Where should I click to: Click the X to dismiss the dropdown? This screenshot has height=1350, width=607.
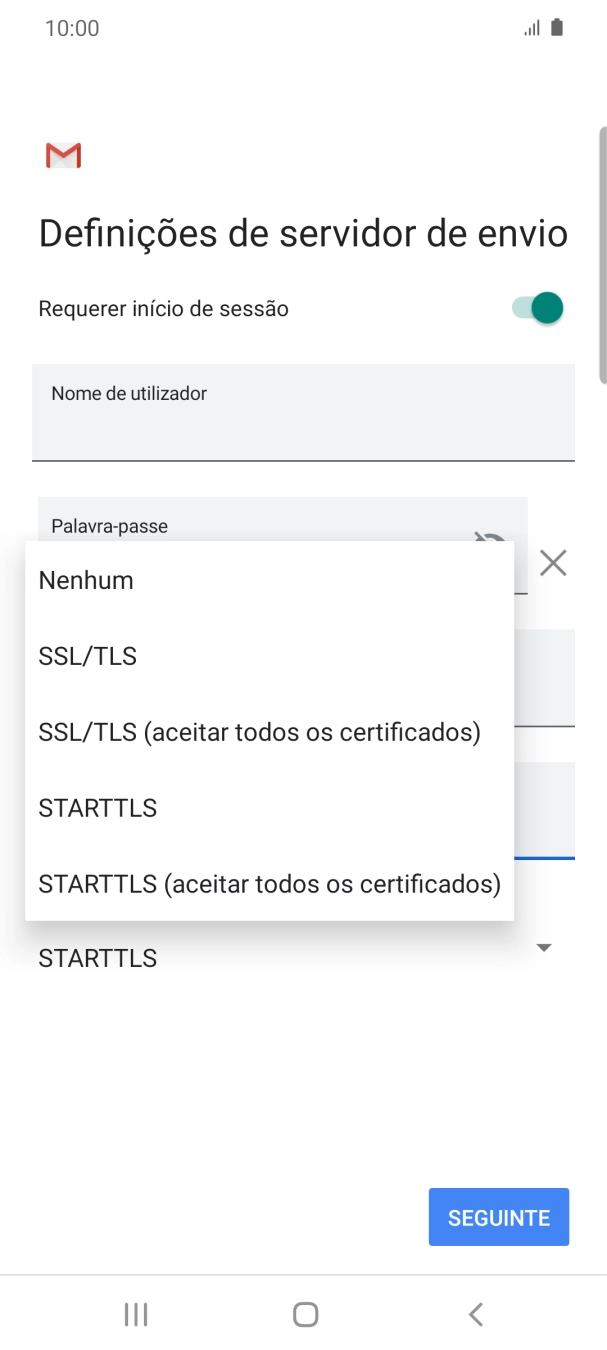553,563
